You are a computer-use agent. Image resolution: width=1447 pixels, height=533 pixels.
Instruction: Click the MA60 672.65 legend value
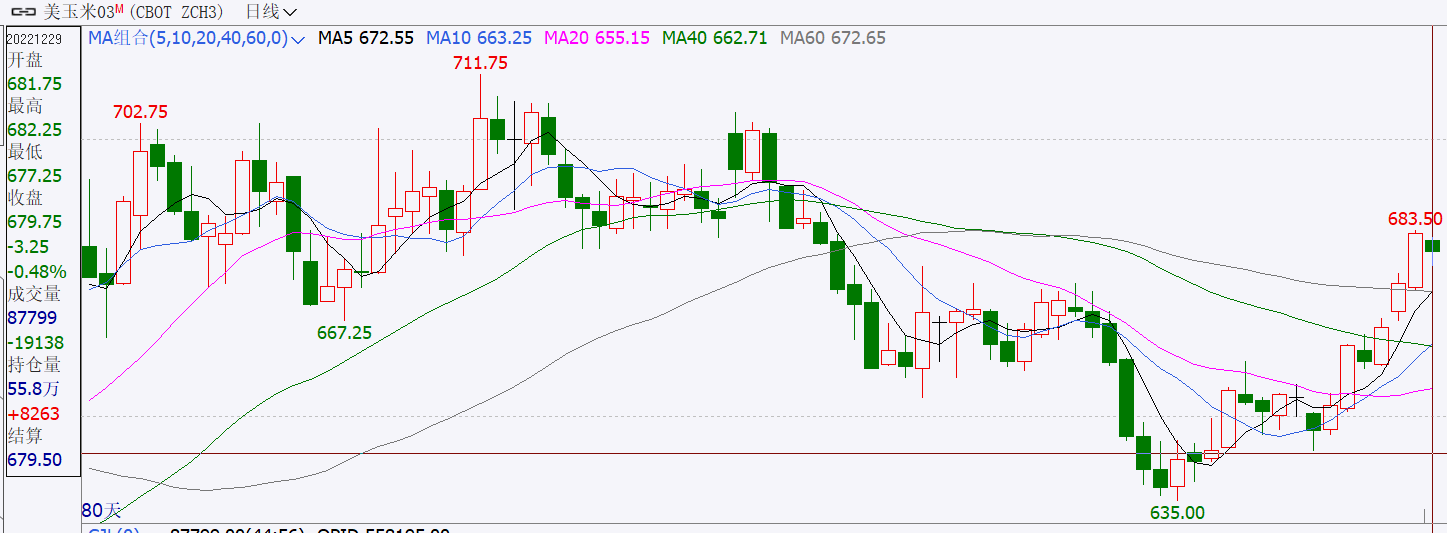click(x=833, y=38)
